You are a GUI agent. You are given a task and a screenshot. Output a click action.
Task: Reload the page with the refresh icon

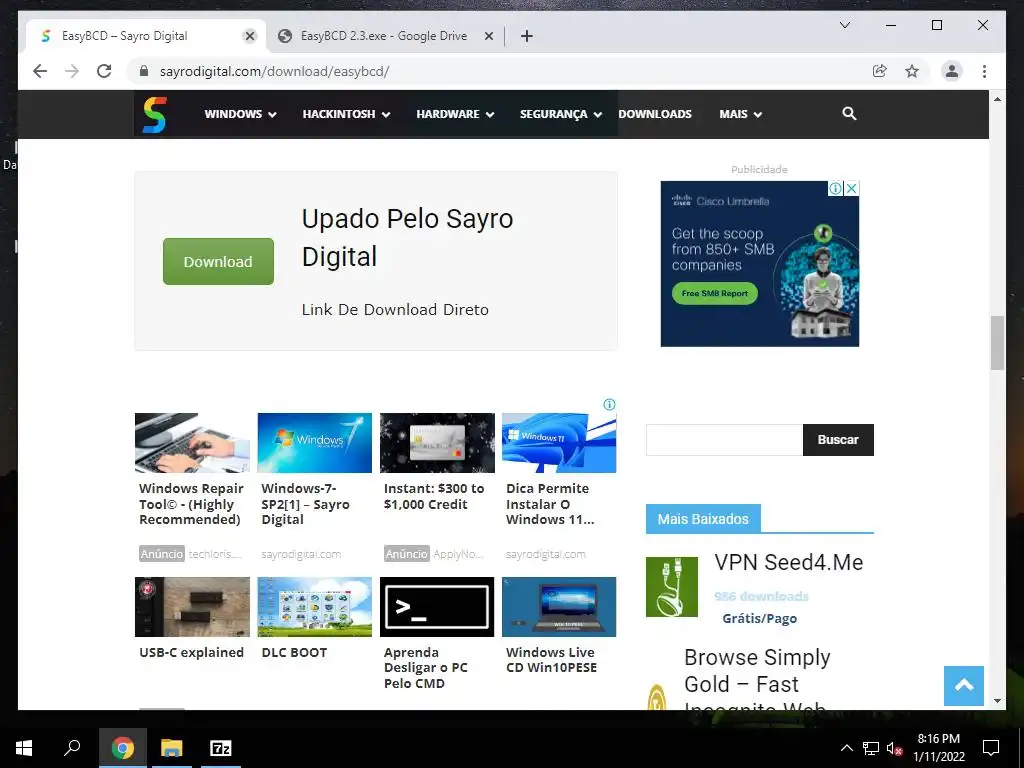(x=104, y=71)
